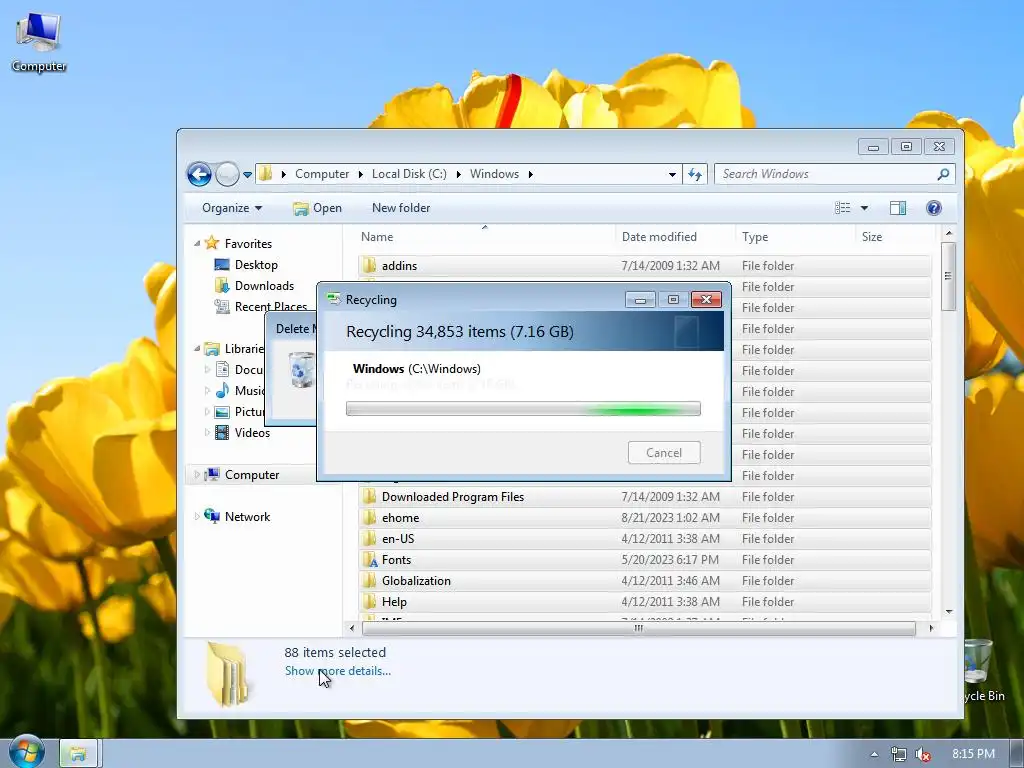Open the address bar history dropdown
The height and width of the screenshot is (768, 1024).
pyautogui.click(x=672, y=174)
